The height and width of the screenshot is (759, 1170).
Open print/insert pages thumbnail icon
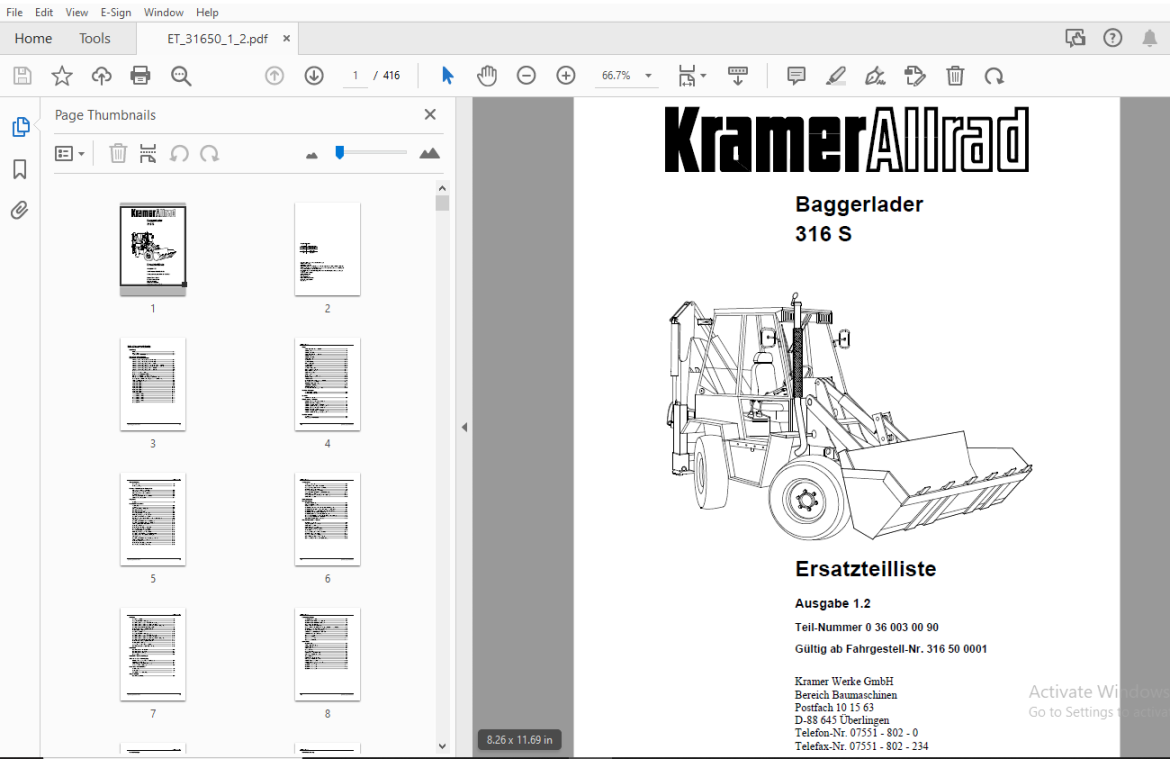coord(148,154)
